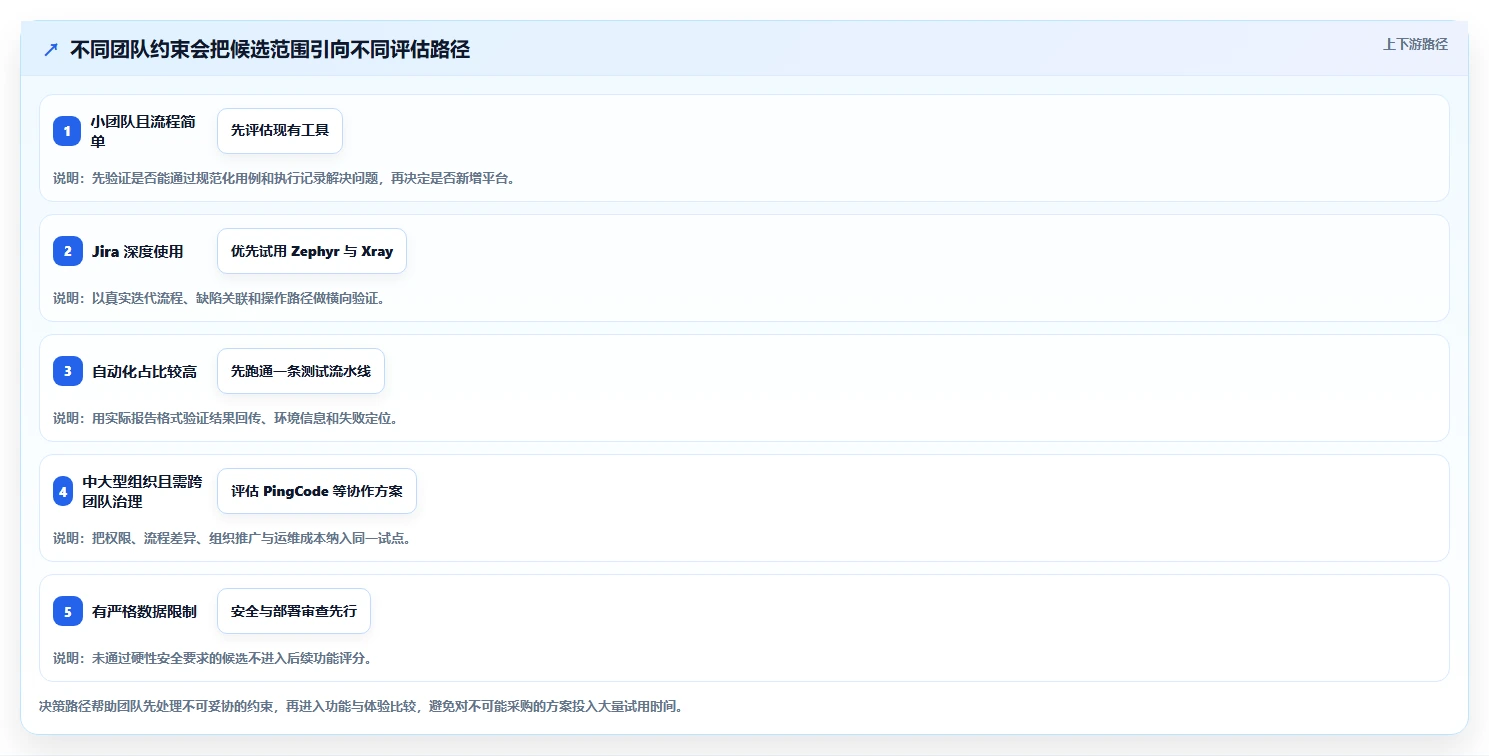Click the description starting 先验证是否能通过规范化用例
The height and width of the screenshot is (756, 1489).
tap(285, 178)
